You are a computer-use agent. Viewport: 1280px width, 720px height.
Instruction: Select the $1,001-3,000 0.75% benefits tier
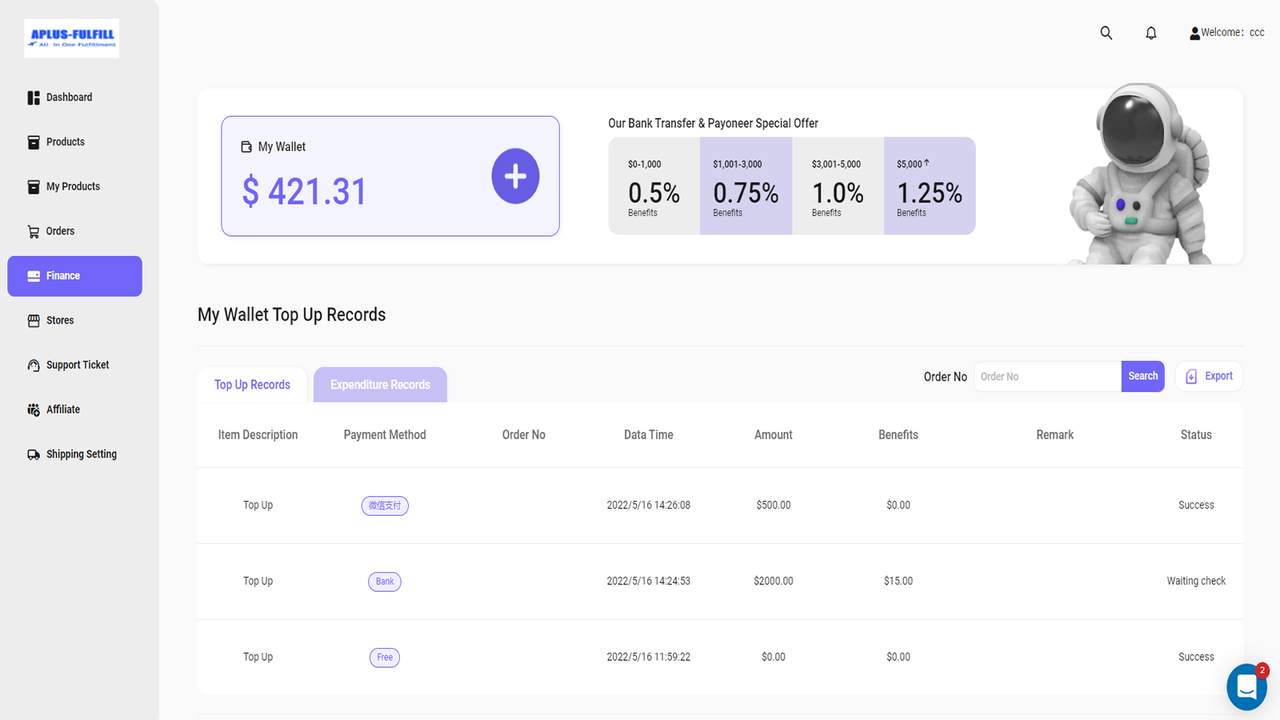[746, 186]
